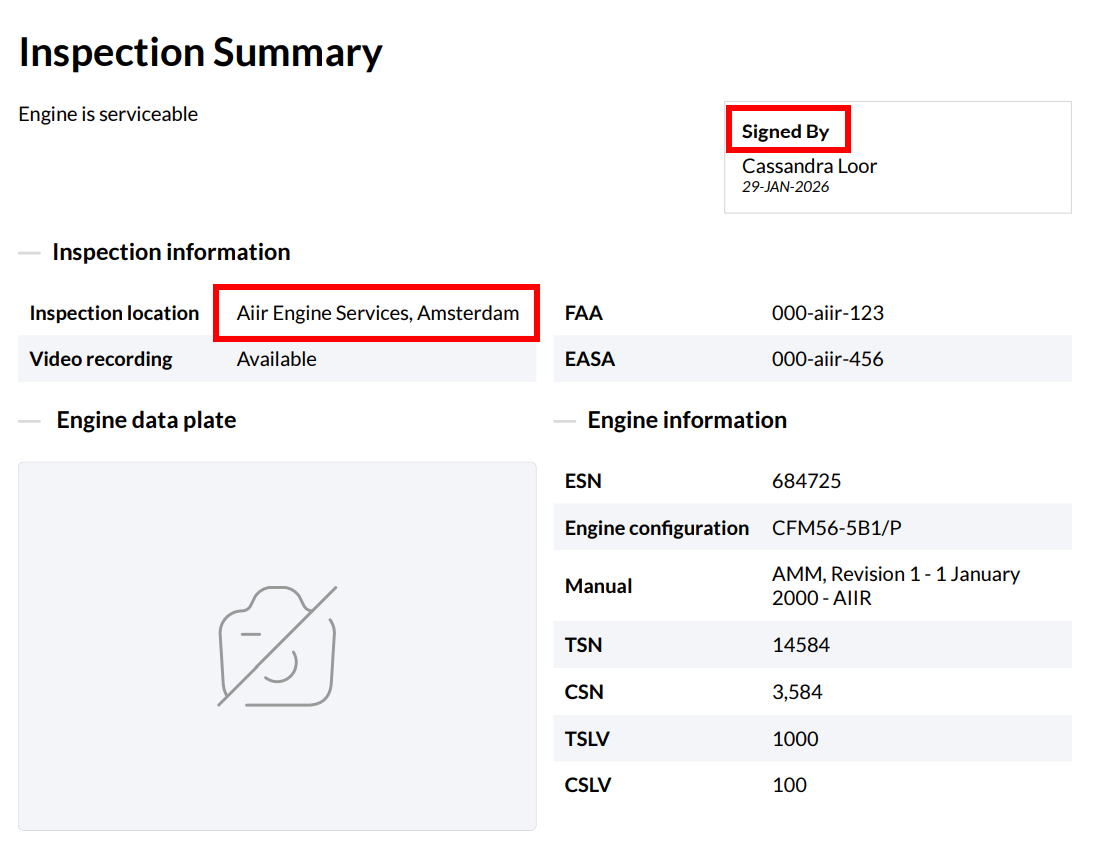
Task: Click the FAA number 000-aiir-123
Action: click(x=827, y=313)
